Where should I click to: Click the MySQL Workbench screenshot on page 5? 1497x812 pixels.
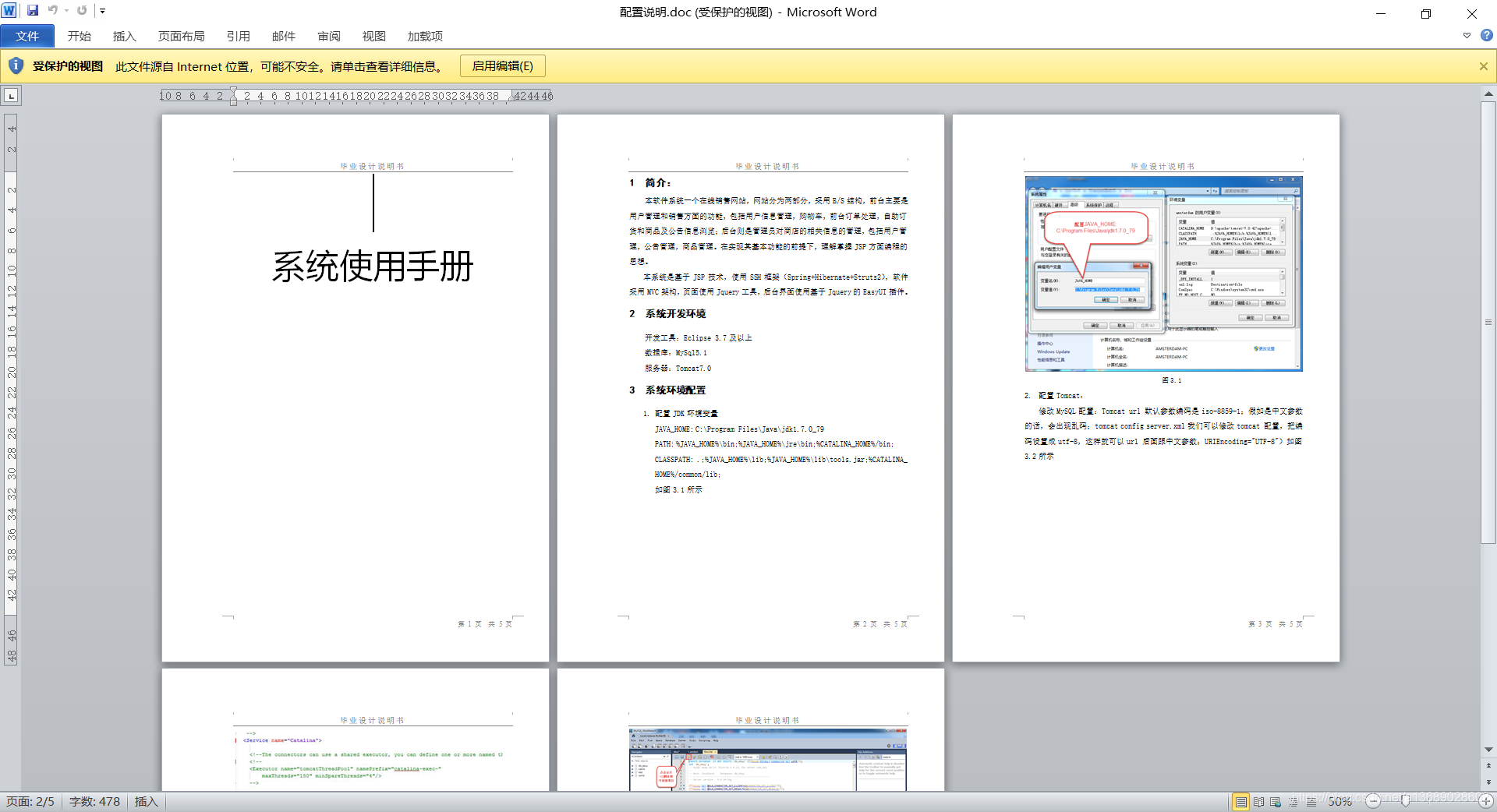[768, 760]
